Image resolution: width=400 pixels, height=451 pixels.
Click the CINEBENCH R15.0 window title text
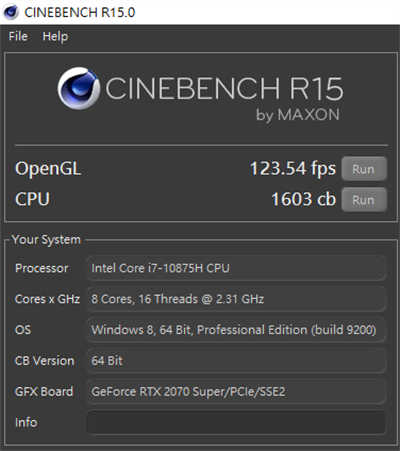[80, 12]
